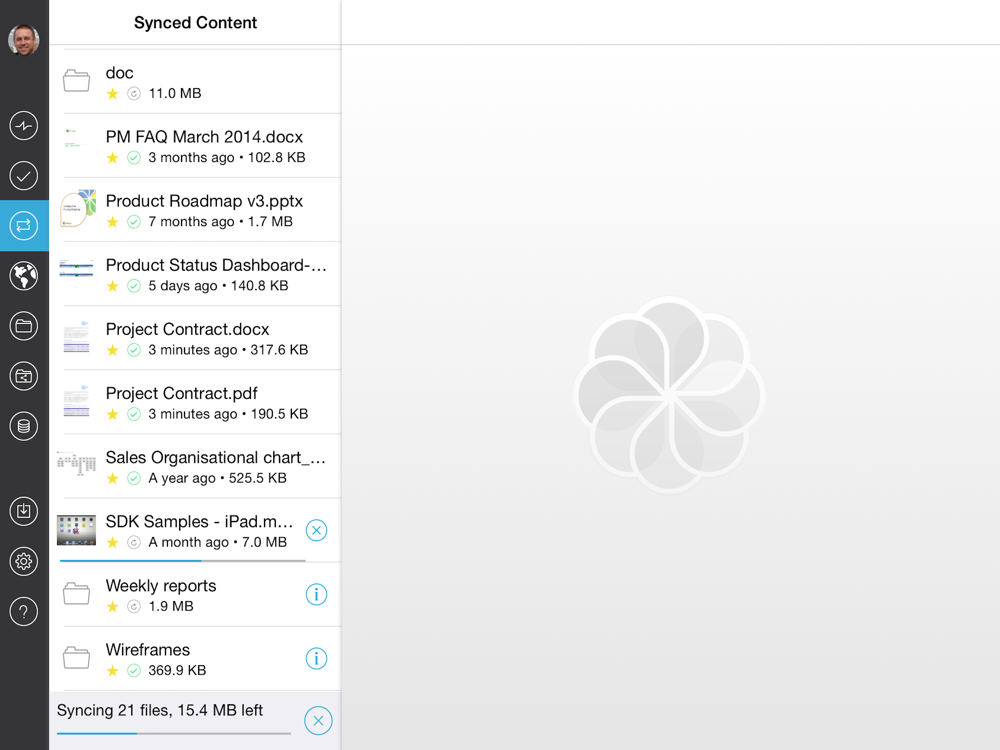The height and width of the screenshot is (750, 1000).
Task: Open the stacked disks icon in sidebar
Action: 24,427
